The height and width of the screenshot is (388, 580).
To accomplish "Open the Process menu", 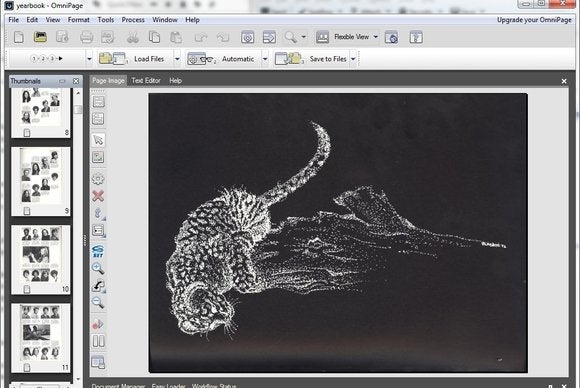I will [x=133, y=20].
